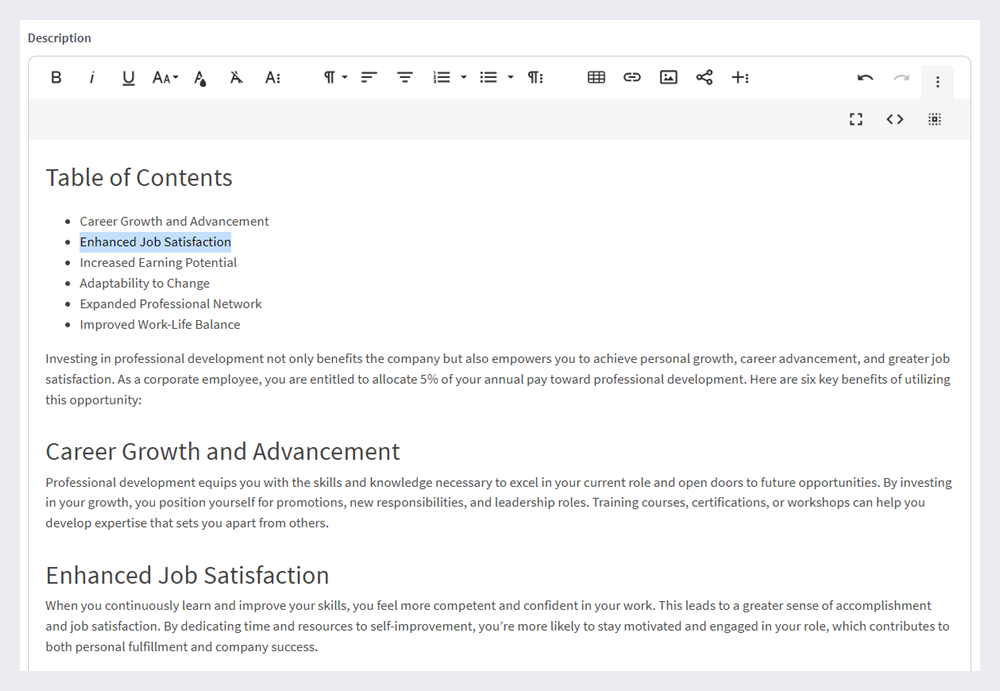This screenshot has height=691, width=1000.
Task: Open more insert options
Action: pyautogui.click(x=740, y=77)
